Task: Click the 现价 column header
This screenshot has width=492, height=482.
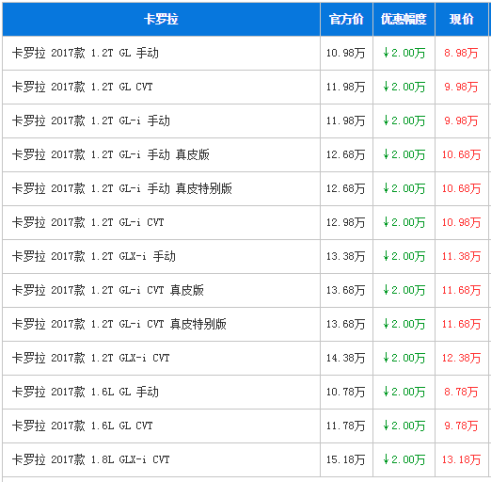Action: click(x=462, y=19)
